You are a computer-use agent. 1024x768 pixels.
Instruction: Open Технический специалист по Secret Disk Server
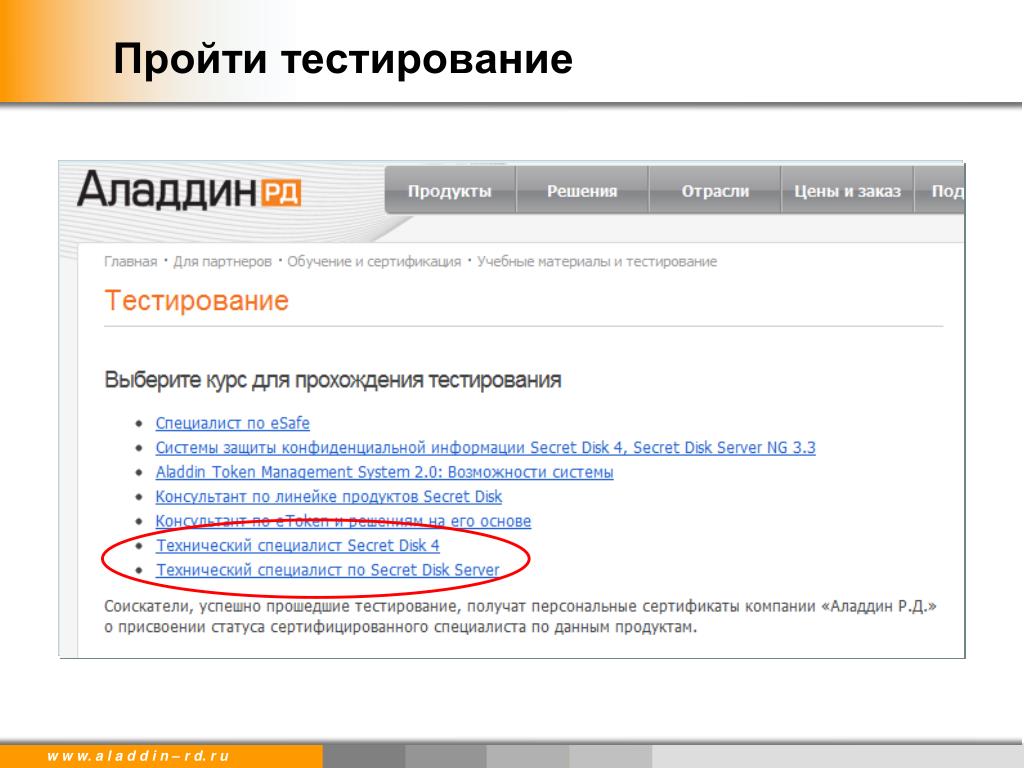[327, 570]
